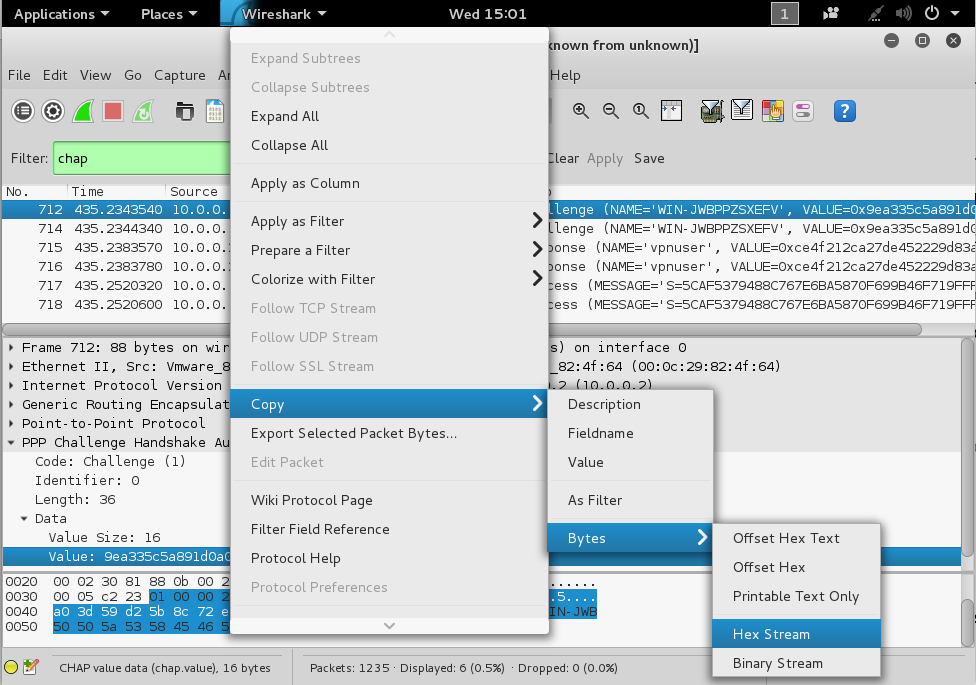
Task: Expand Point-to-Point Protocol node
Action: 11,423
